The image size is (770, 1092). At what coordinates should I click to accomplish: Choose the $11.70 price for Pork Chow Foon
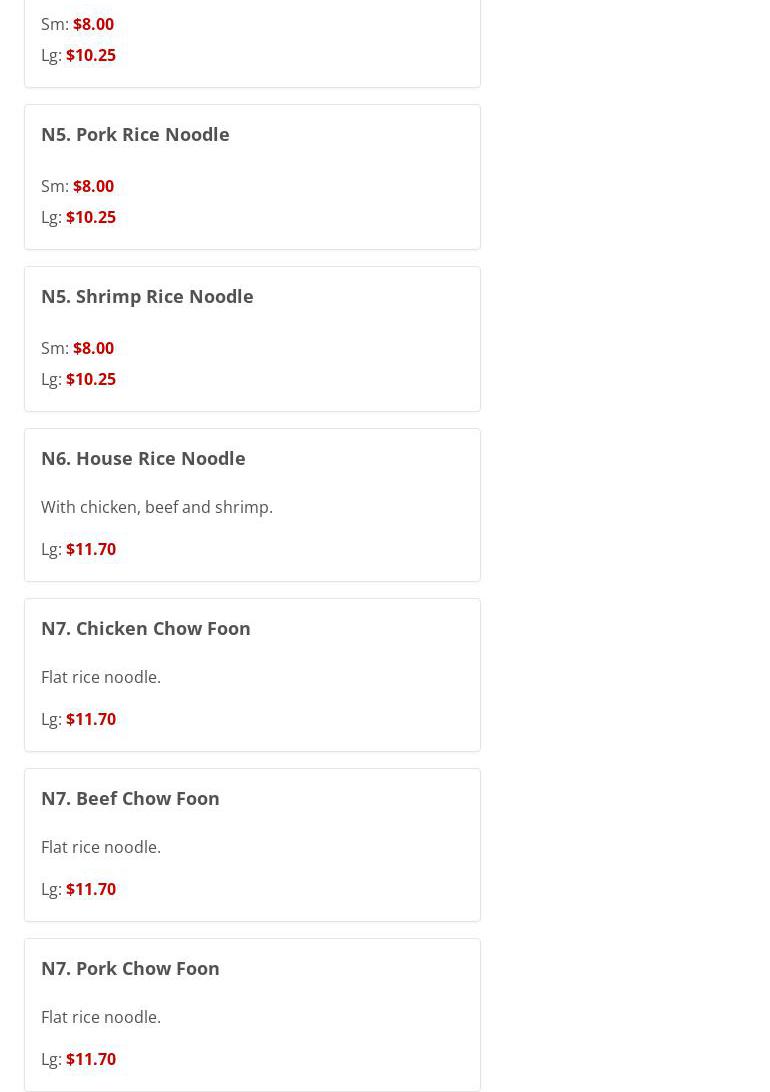click(90, 1059)
